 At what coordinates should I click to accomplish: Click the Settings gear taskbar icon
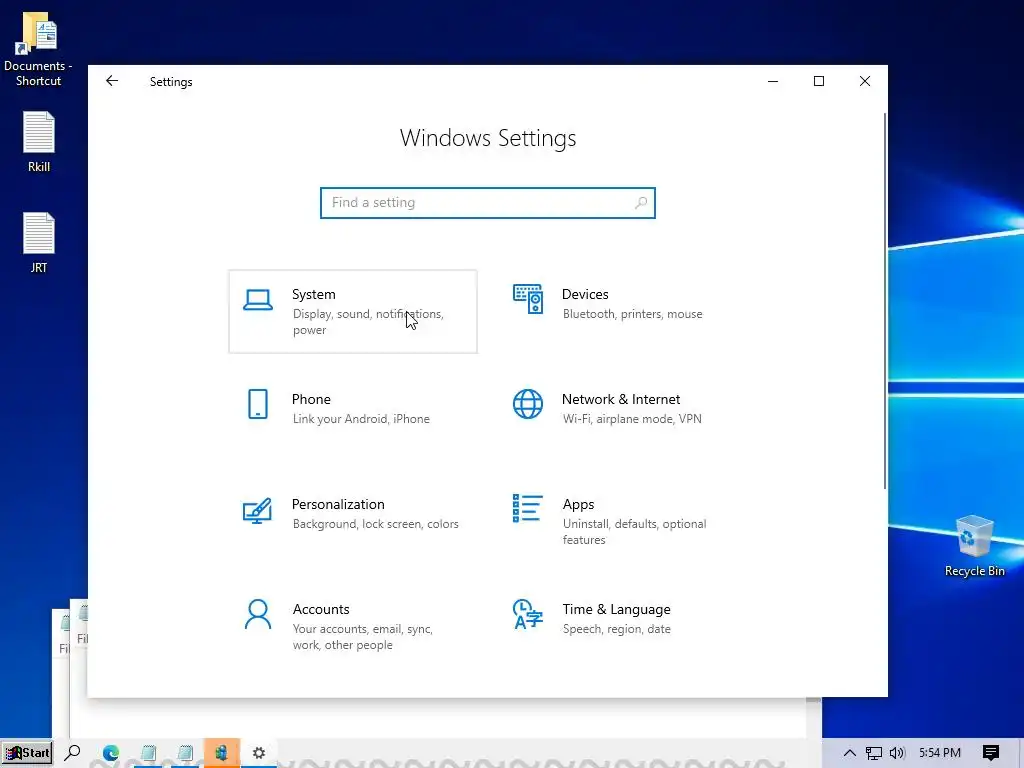click(259, 753)
